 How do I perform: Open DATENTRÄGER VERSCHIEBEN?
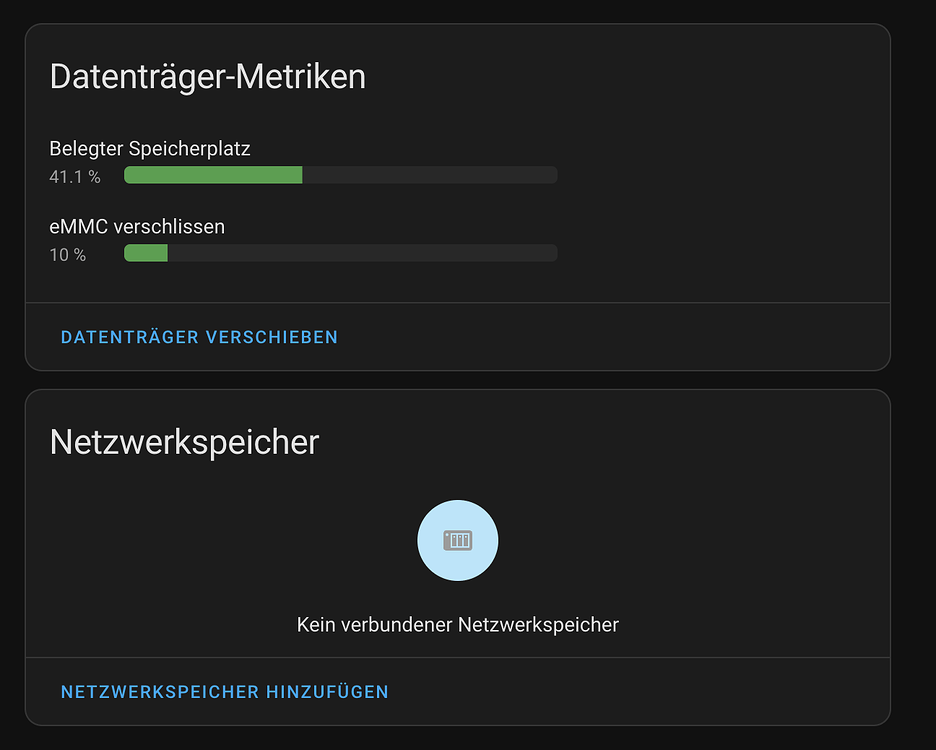tap(199, 337)
